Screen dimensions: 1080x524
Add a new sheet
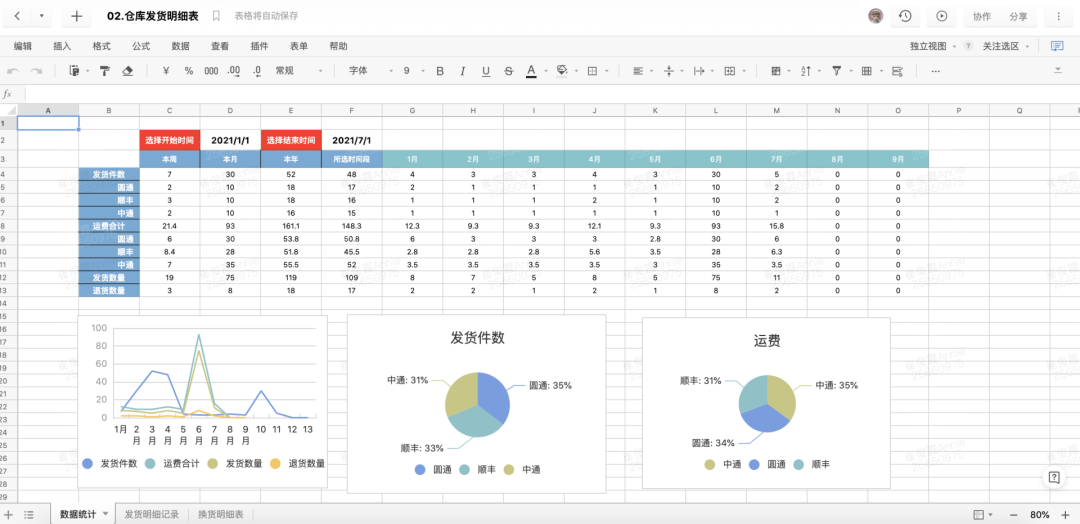(8, 514)
